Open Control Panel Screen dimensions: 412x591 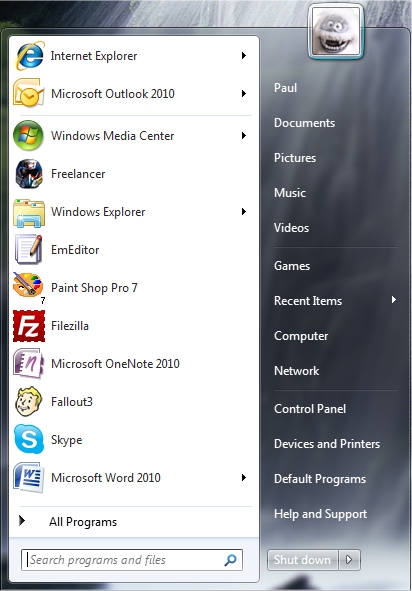tap(310, 409)
